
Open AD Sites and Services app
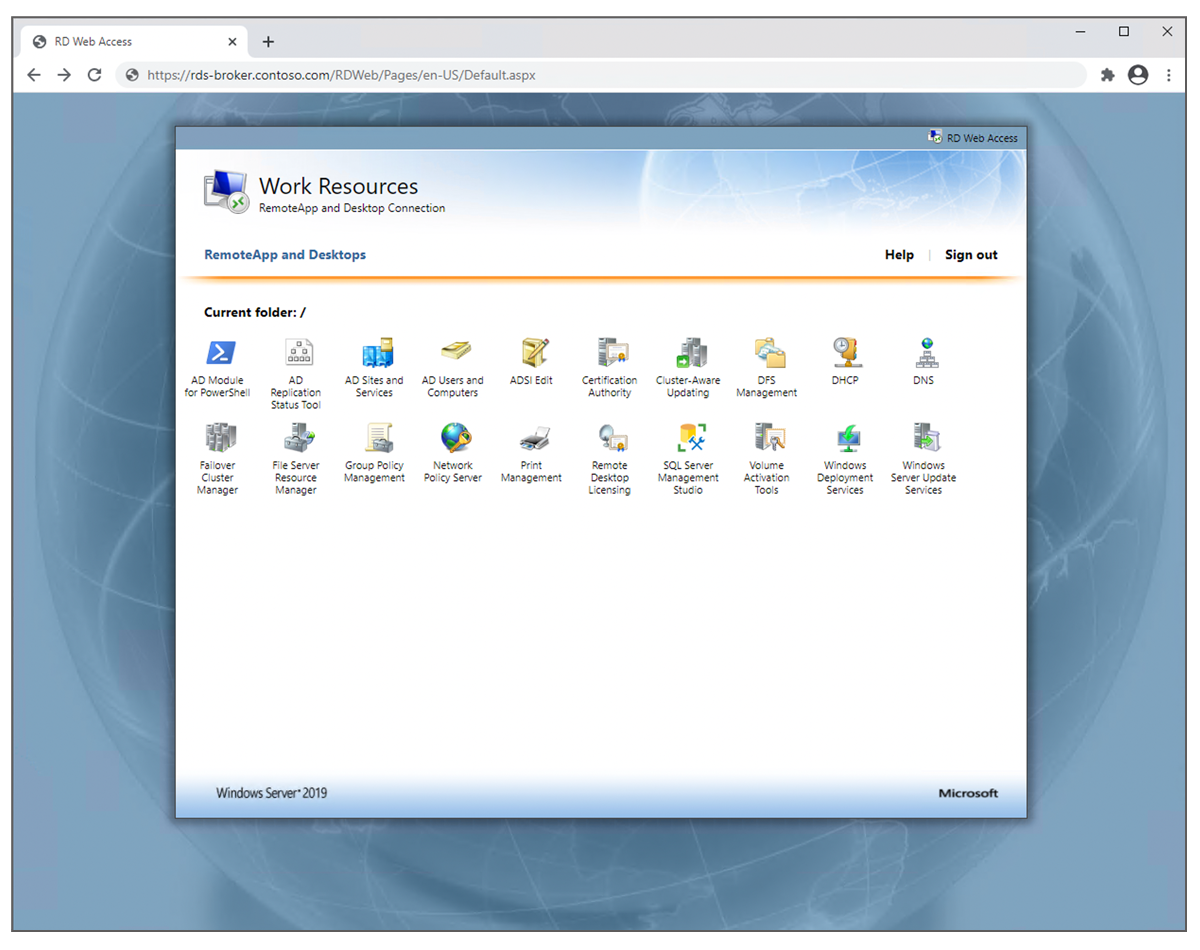(375, 353)
